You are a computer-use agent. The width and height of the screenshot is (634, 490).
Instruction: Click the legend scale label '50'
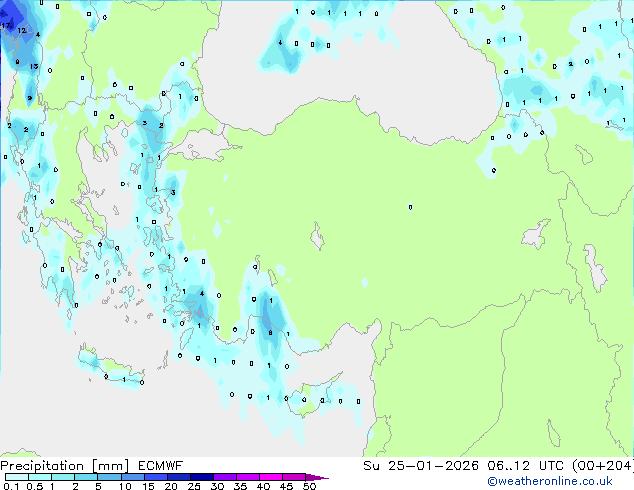click(310, 486)
